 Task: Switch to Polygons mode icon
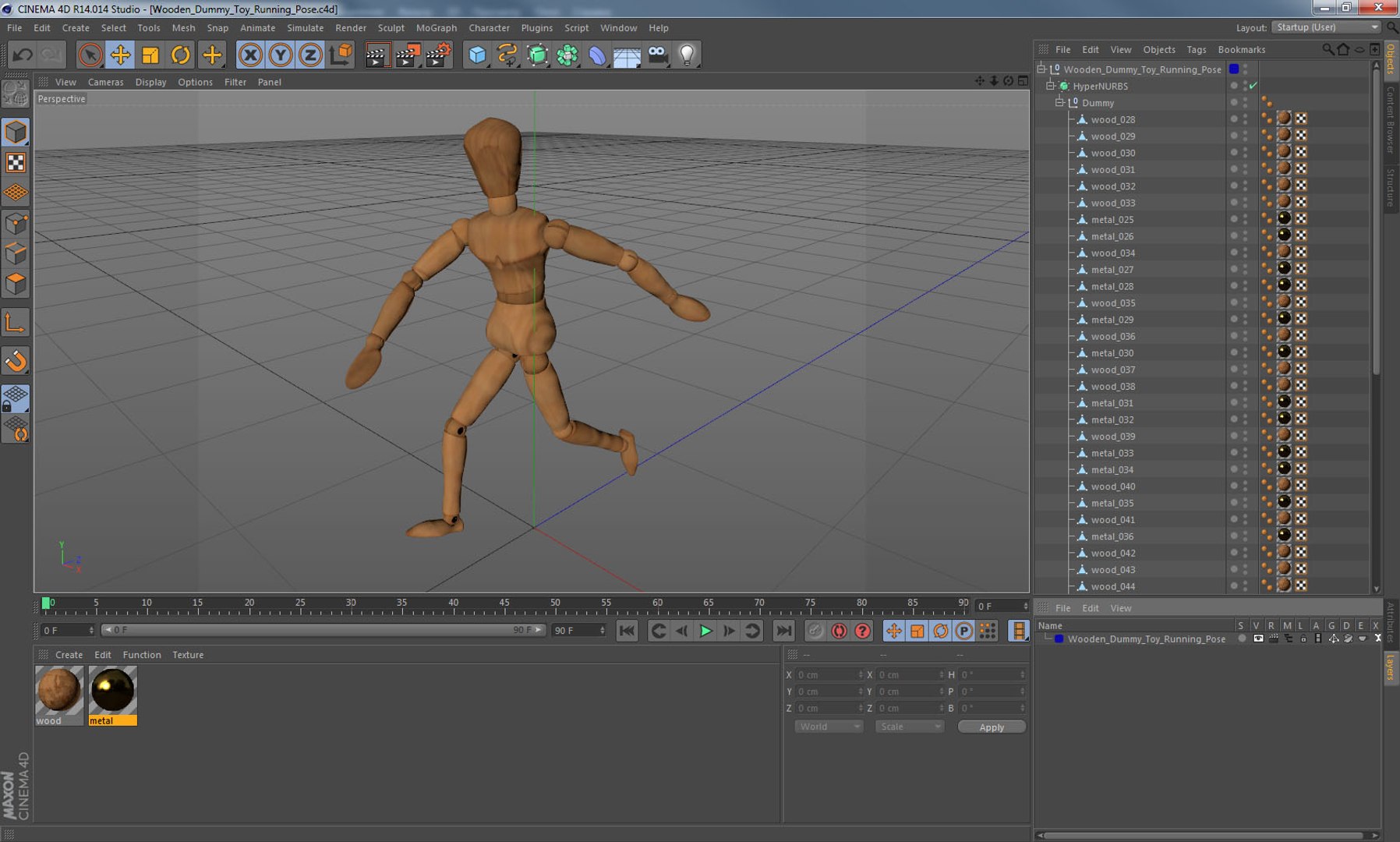tap(16, 284)
